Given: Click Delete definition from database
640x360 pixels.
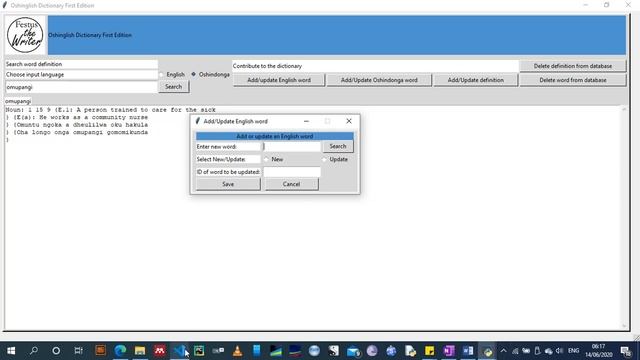Looking at the screenshot, I should (x=573, y=66).
